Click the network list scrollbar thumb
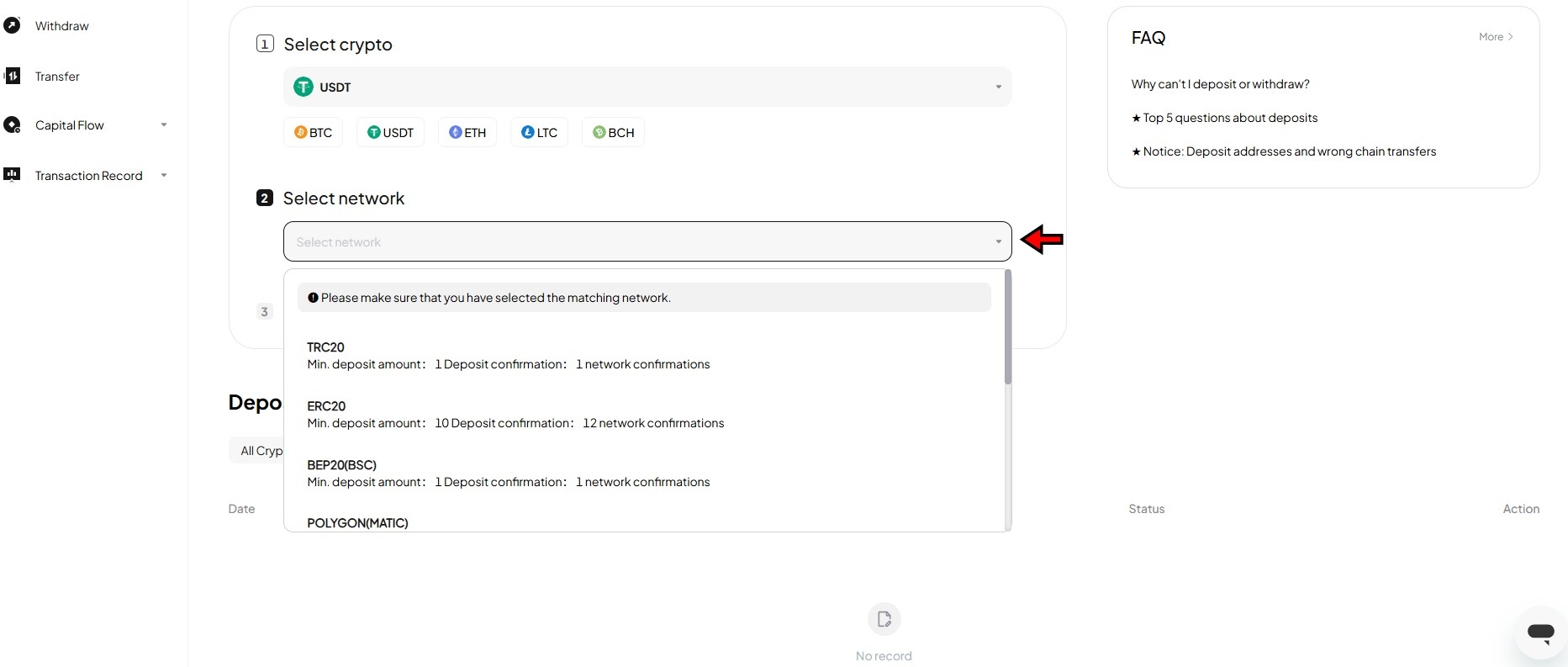 tap(1007, 327)
